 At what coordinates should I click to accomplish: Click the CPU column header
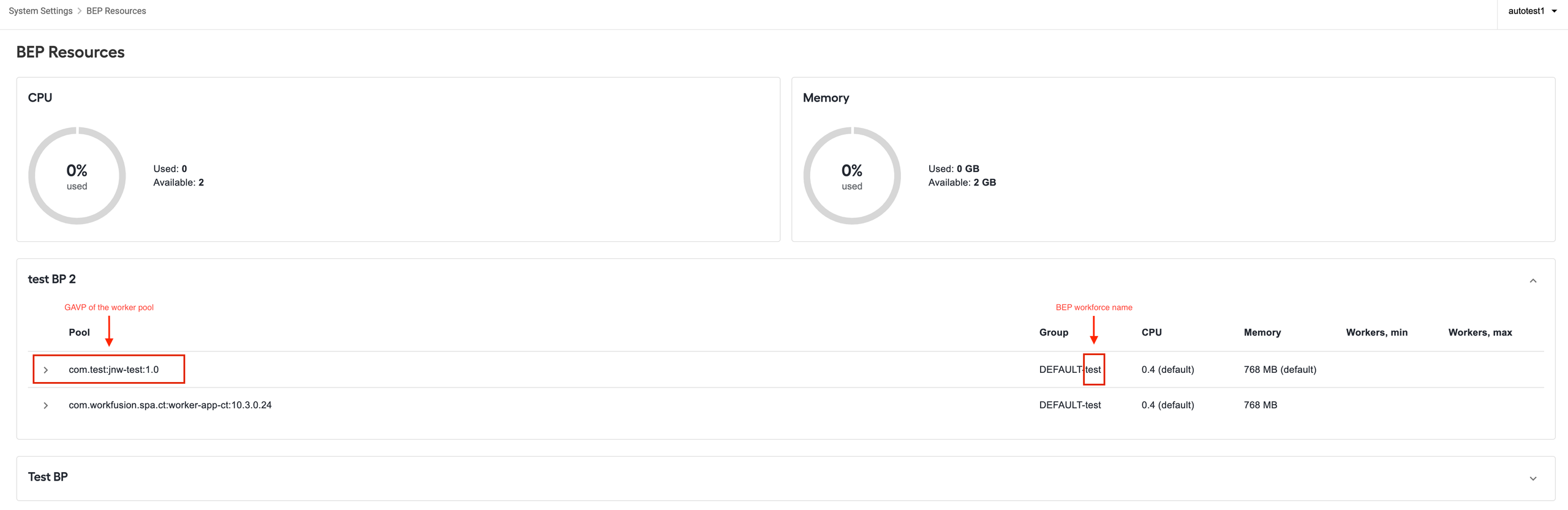tap(1151, 332)
